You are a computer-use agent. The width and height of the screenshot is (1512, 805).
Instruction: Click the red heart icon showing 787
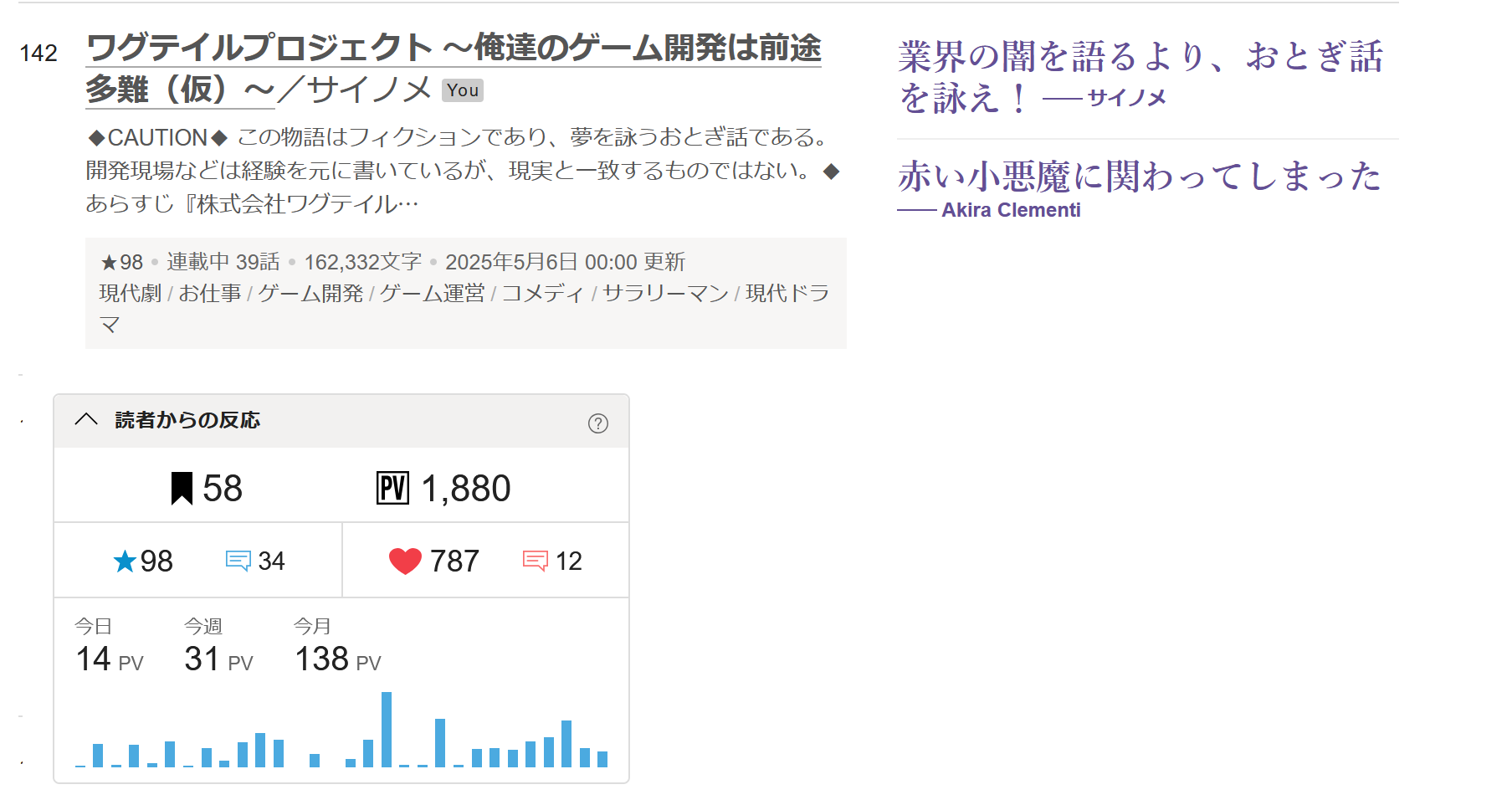(405, 561)
